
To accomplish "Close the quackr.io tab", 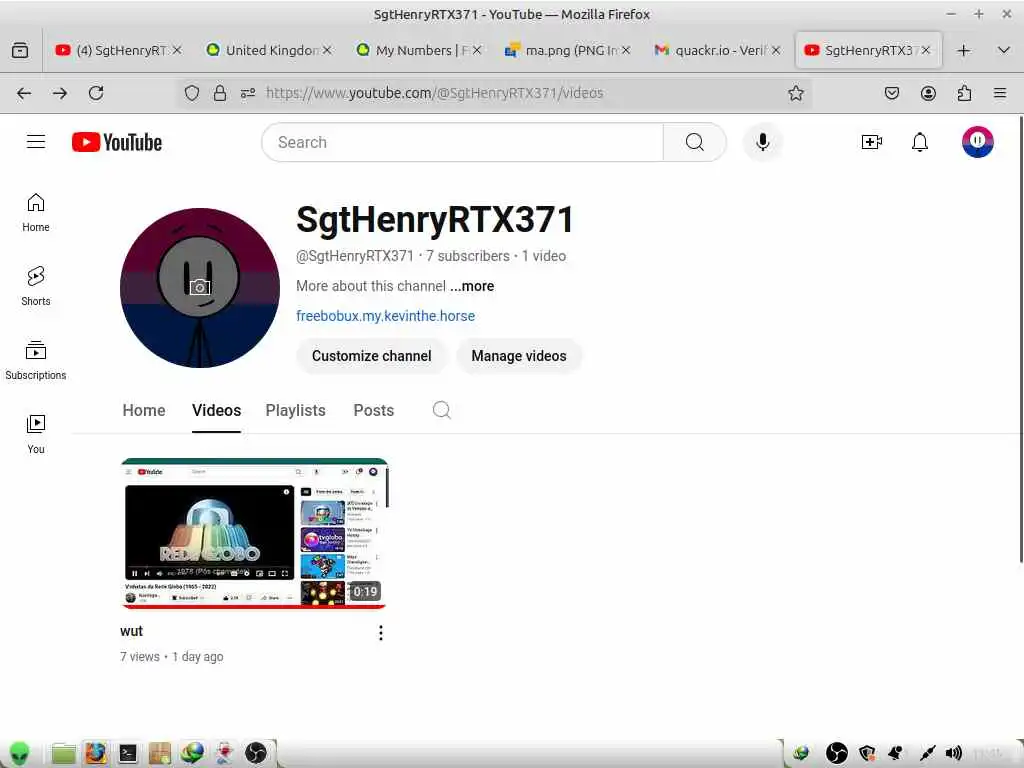I will [x=776, y=50].
